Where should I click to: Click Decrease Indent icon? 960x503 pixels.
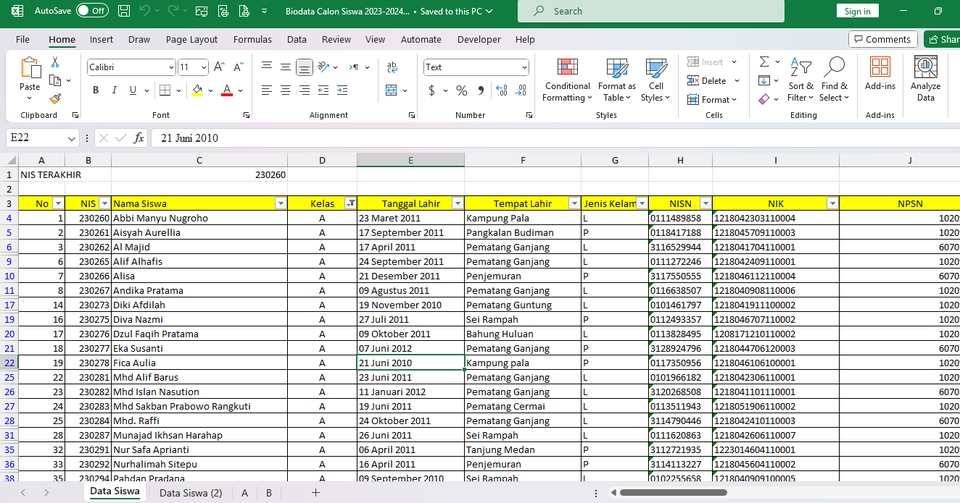[323, 91]
